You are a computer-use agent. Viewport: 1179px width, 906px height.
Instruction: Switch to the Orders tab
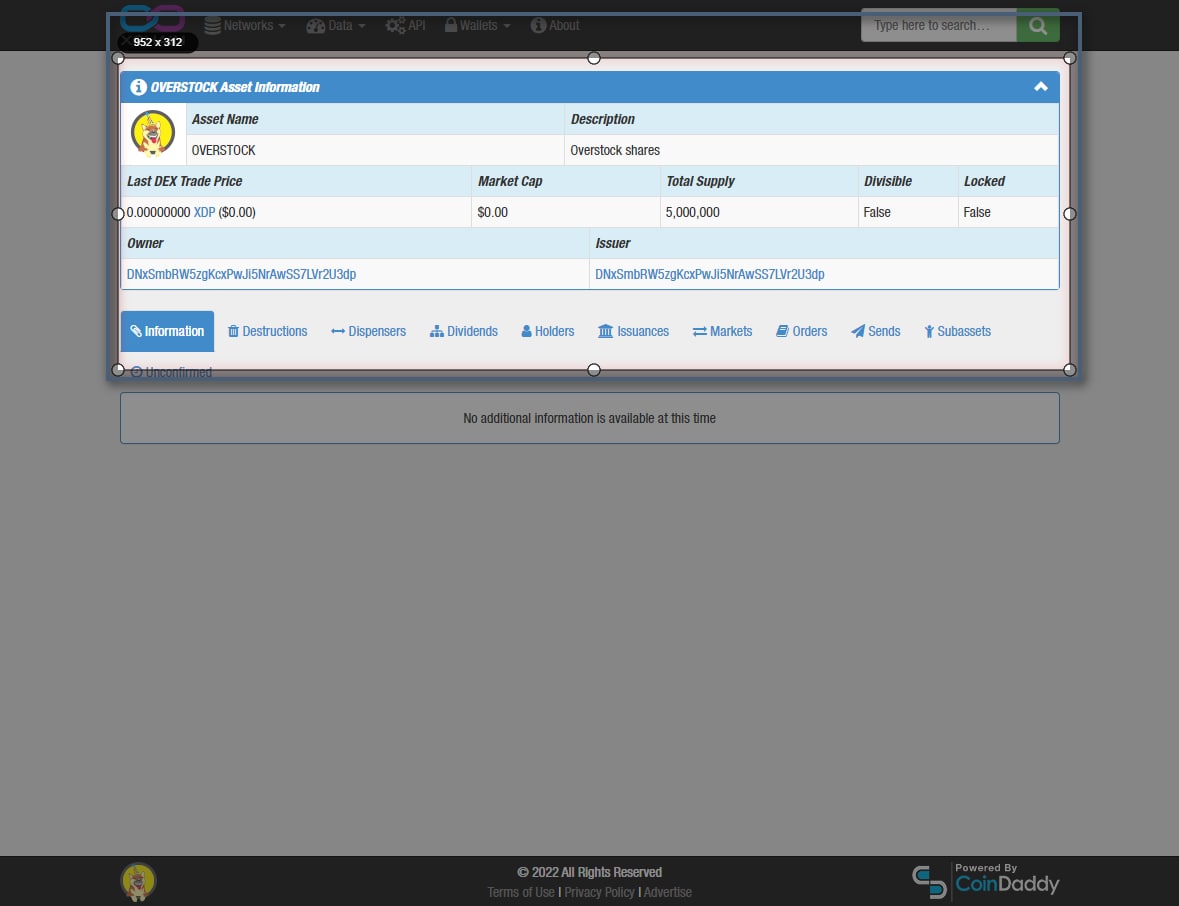tap(802, 332)
